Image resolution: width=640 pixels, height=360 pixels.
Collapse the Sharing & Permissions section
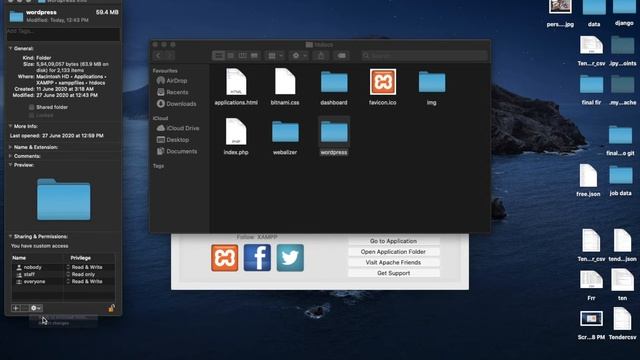click(x=10, y=236)
